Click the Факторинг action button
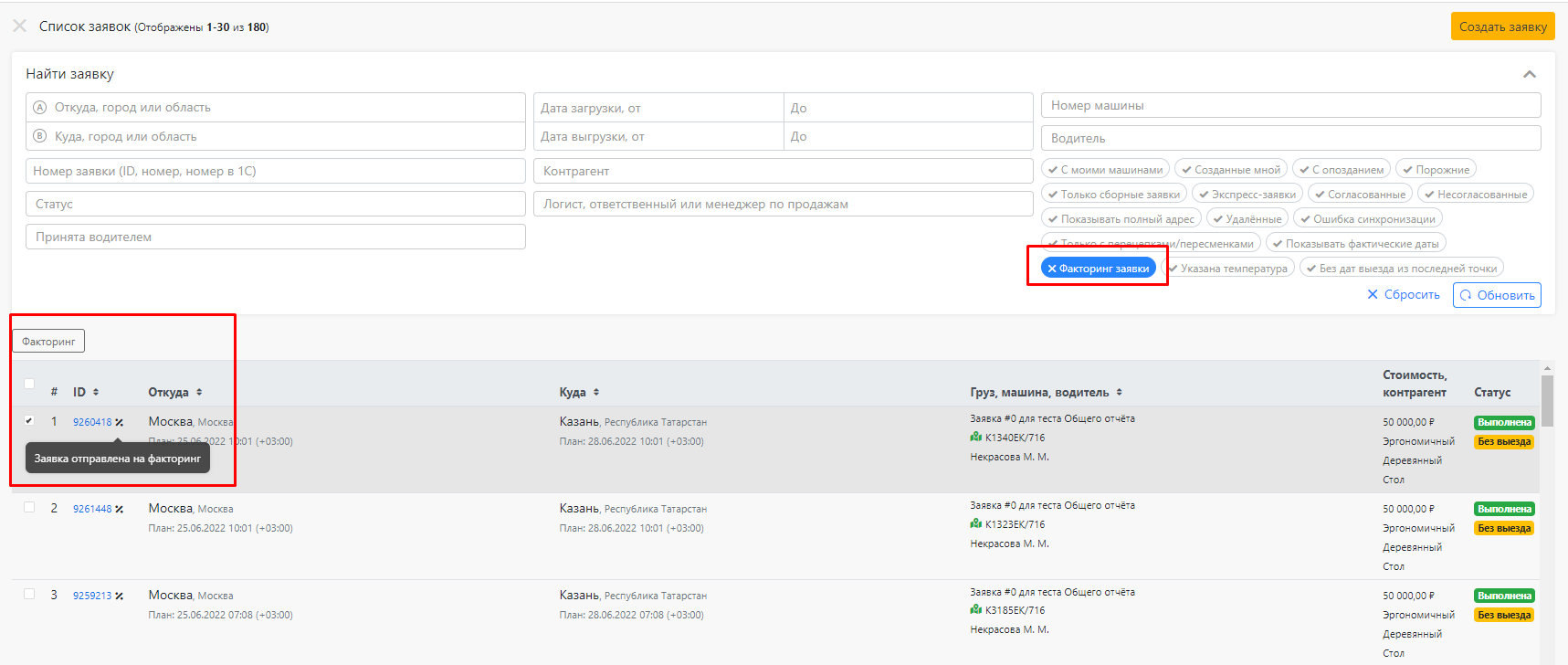Viewport: 1568px width, 665px height. tap(48, 342)
